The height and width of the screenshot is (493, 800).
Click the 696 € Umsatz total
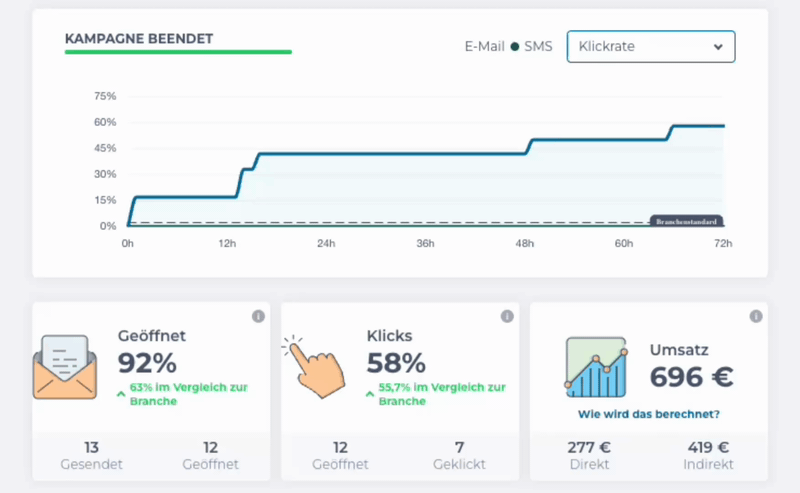click(x=691, y=377)
